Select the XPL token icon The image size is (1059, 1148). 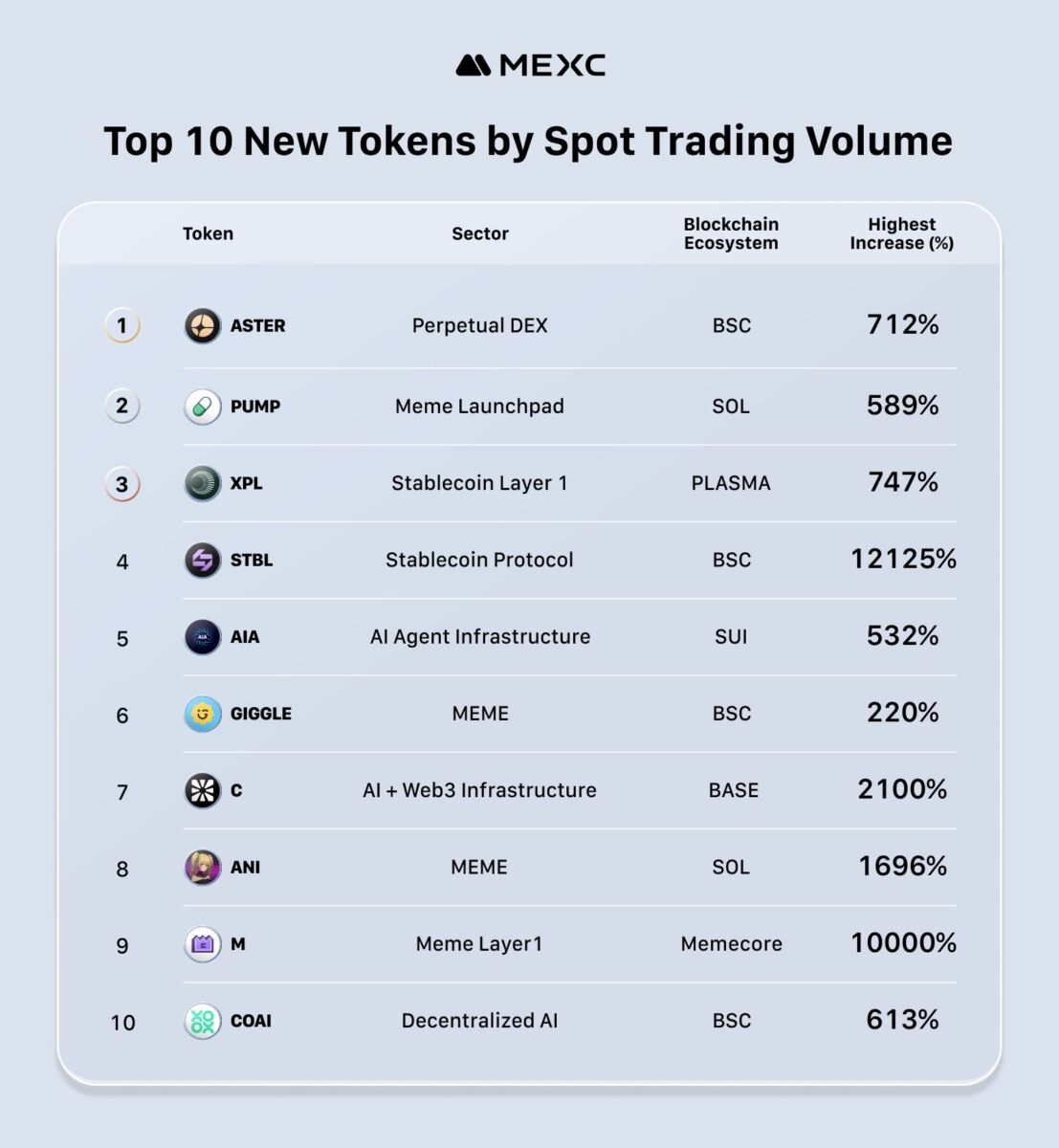tap(203, 483)
